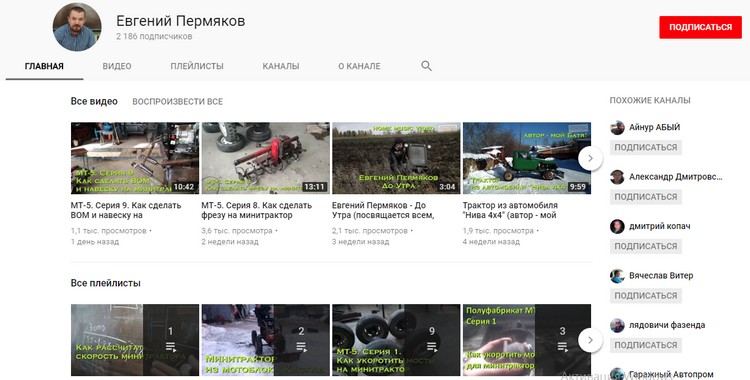Image resolution: width=750 pixels, height=380 pixels.
Task: Show next videos with the chevron in the Все видео row
Action: coord(590,158)
